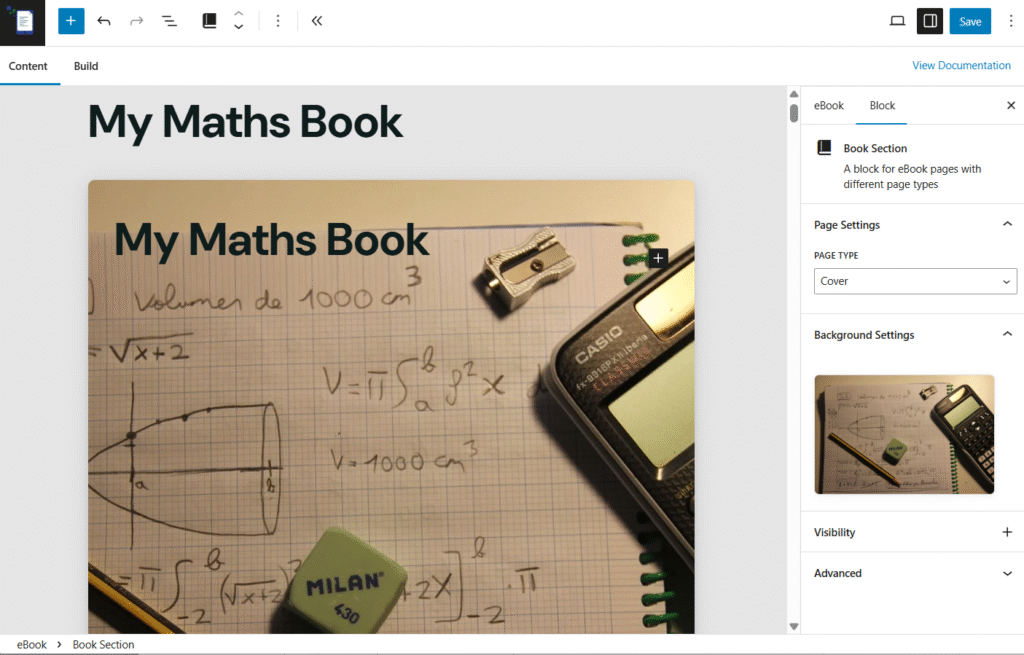
Task: Open the editor options menu beside Save
Action: click(1010, 21)
